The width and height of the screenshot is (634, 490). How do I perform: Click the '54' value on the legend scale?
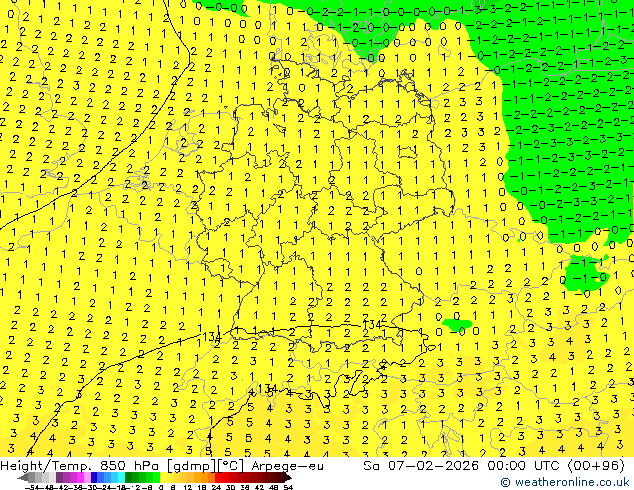click(288, 487)
